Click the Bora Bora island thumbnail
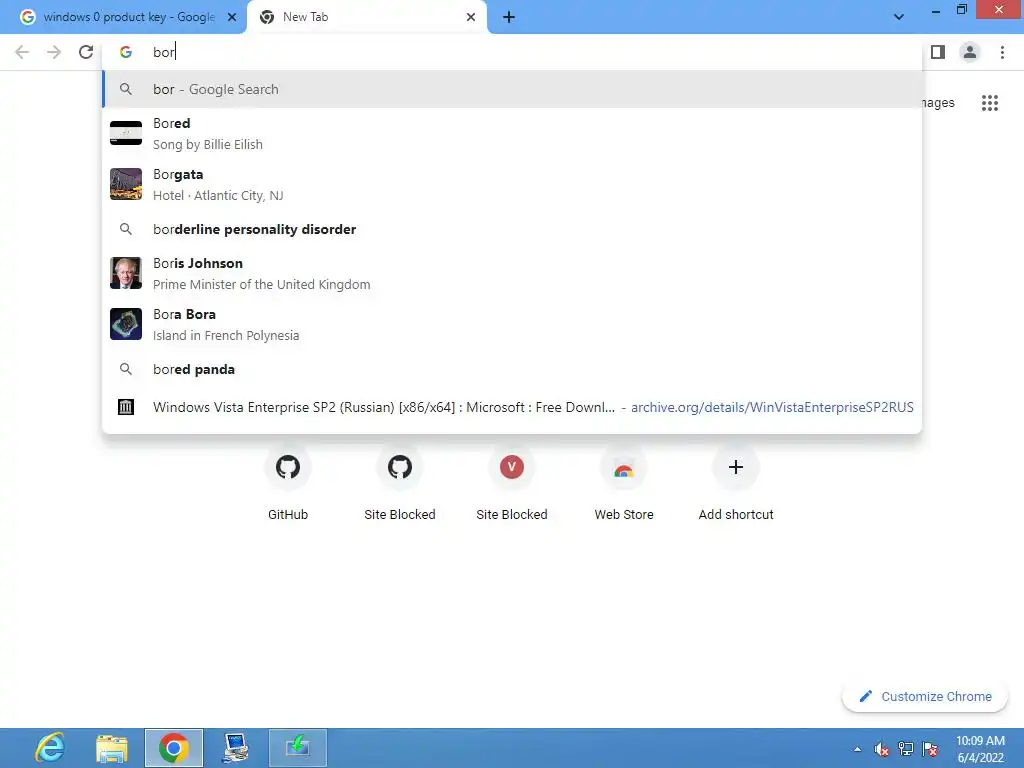This screenshot has height=768, width=1024. click(126, 324)
